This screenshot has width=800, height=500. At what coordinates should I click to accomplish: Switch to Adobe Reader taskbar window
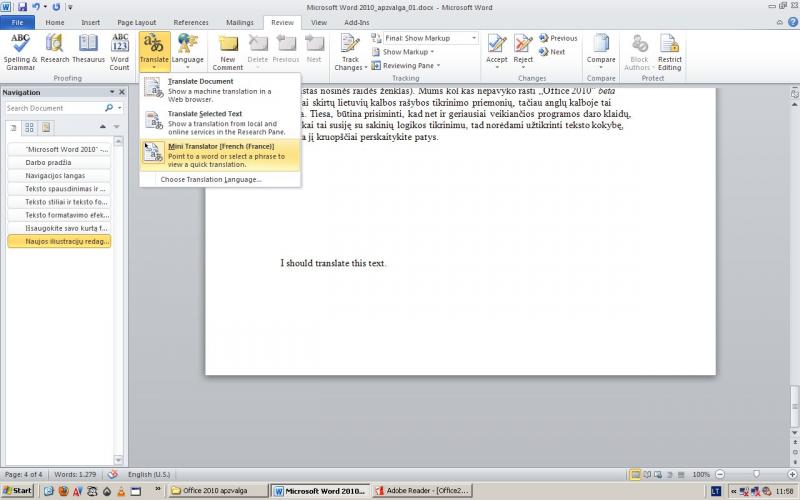(x=422, y=491)
